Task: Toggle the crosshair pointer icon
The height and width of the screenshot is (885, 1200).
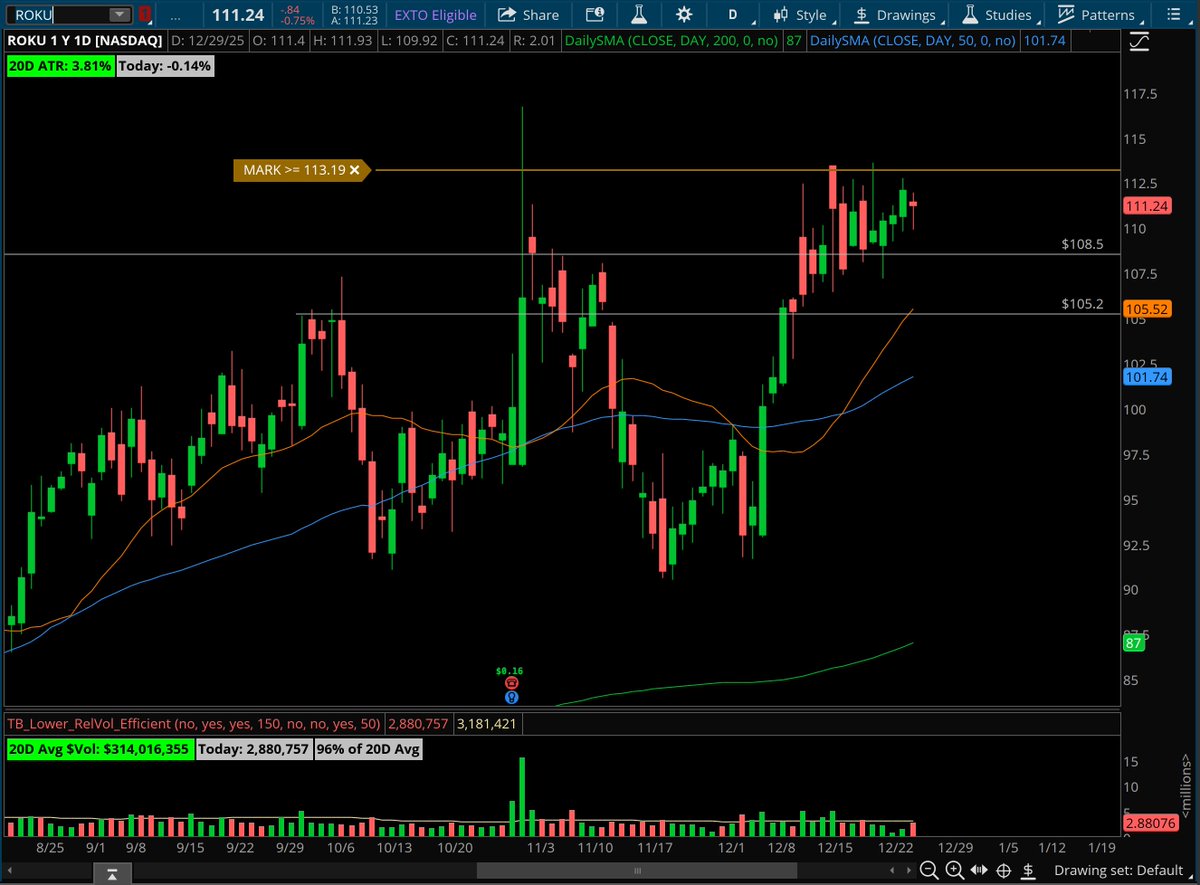Action: (x=1004, y=870)
